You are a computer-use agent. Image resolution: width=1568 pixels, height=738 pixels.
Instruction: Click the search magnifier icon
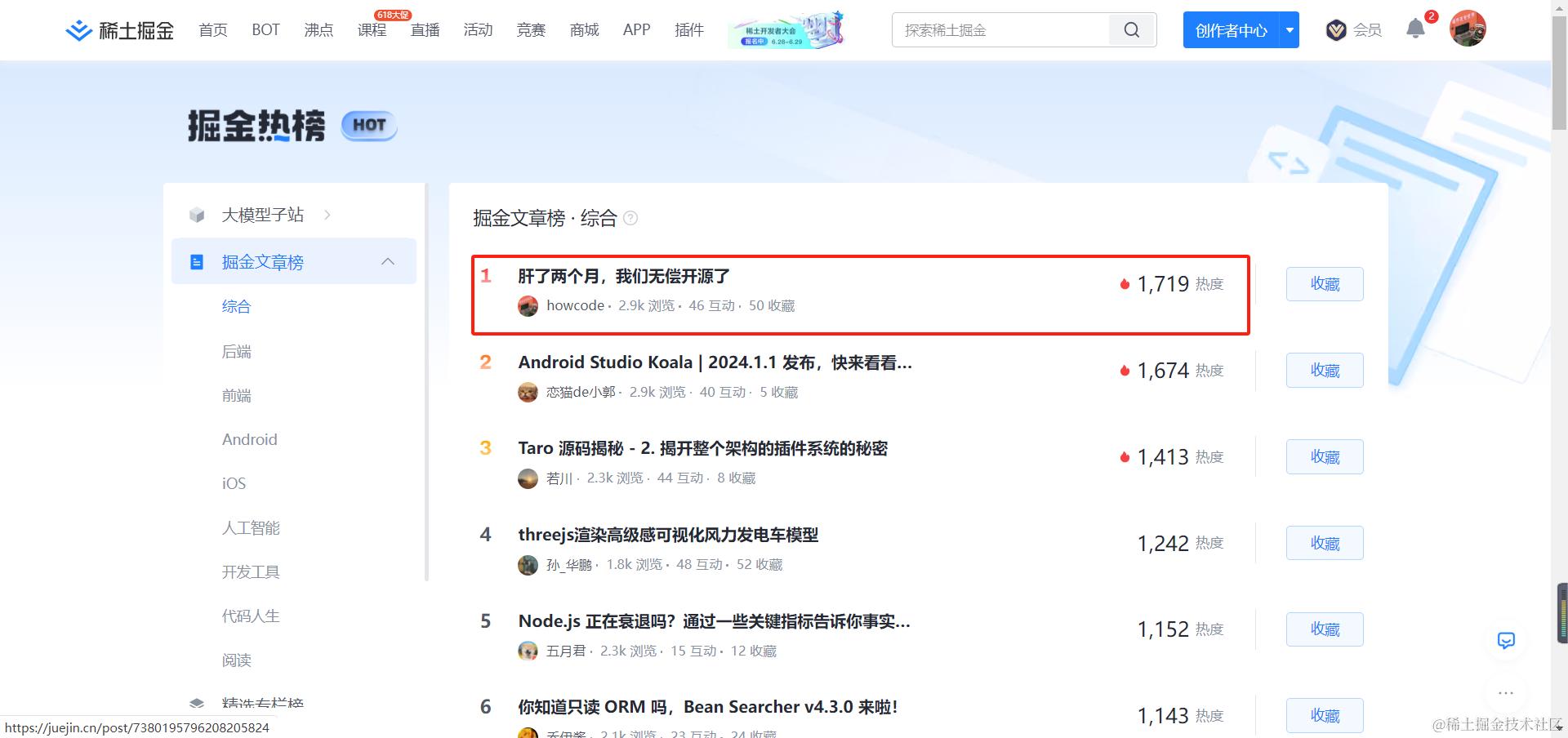pos(1132,30)
